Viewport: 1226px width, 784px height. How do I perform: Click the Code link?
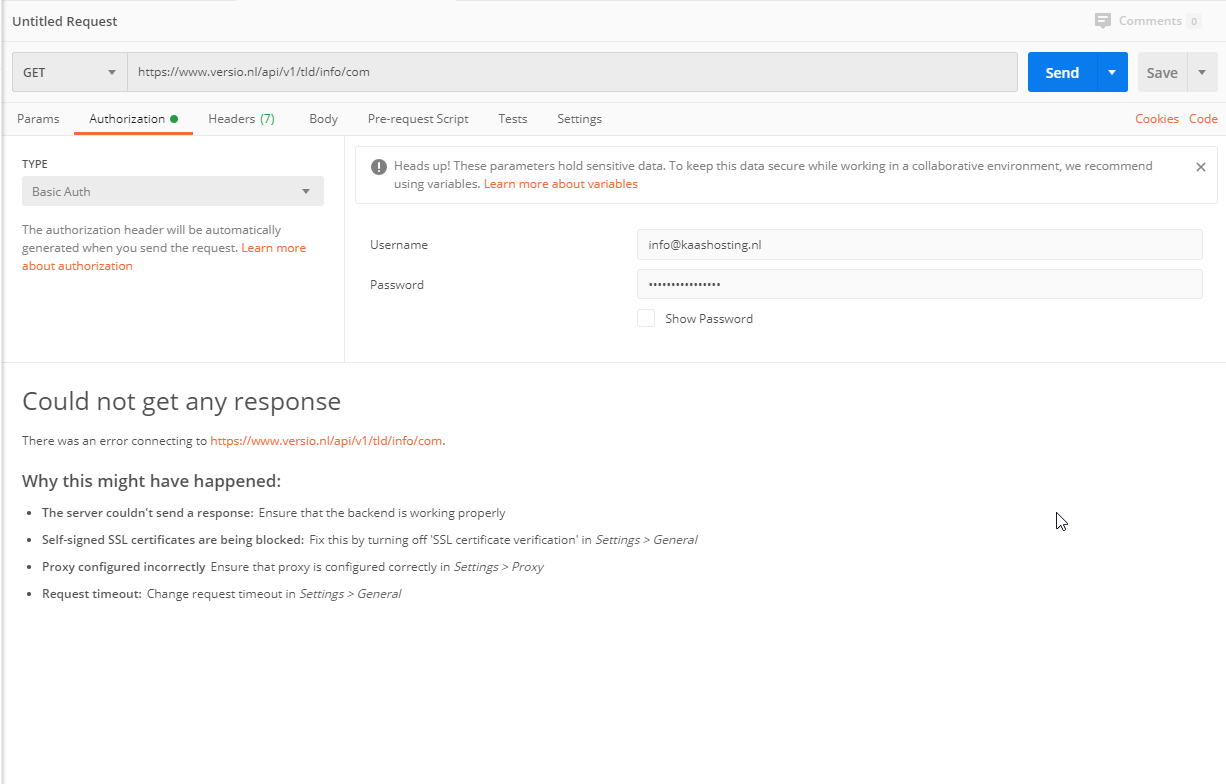click(1203, 119)
